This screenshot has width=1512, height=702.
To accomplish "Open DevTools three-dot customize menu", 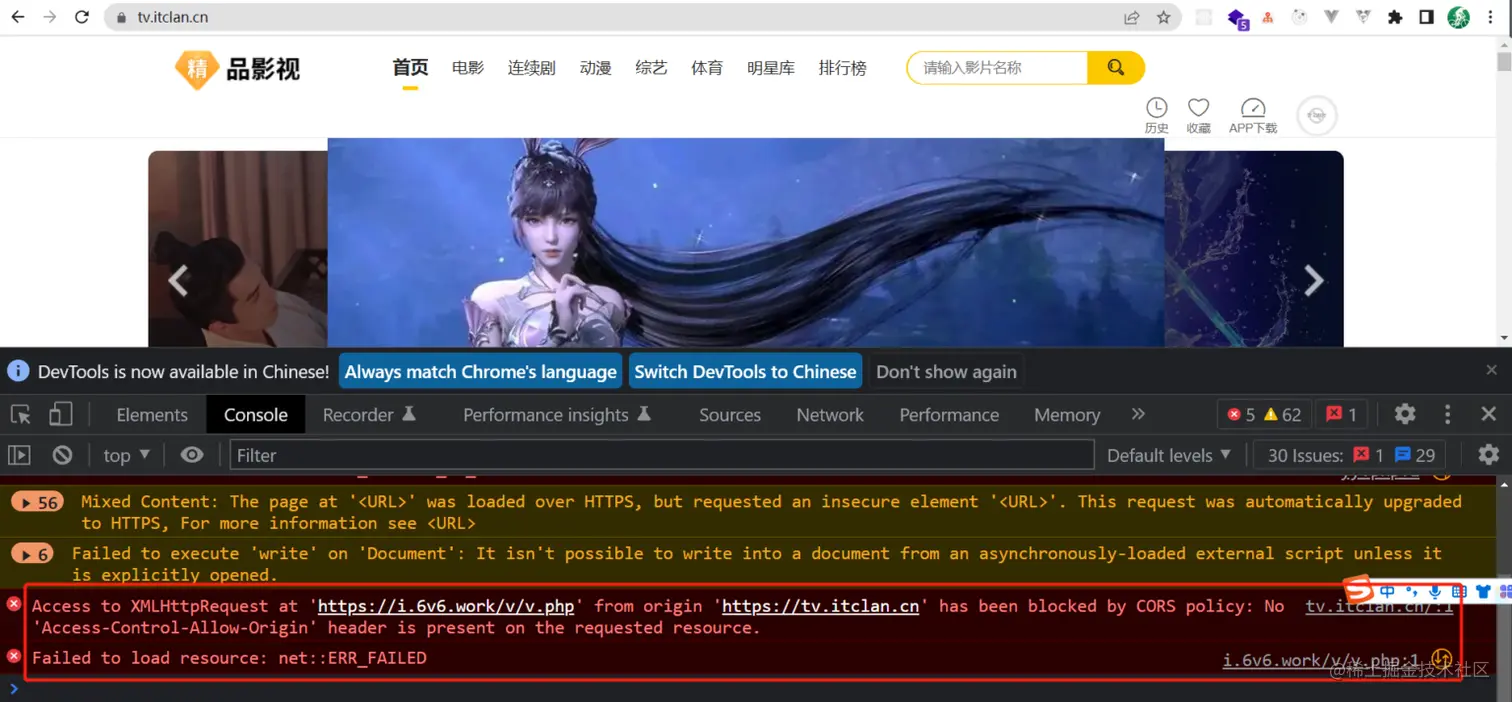I will 1447,414.
